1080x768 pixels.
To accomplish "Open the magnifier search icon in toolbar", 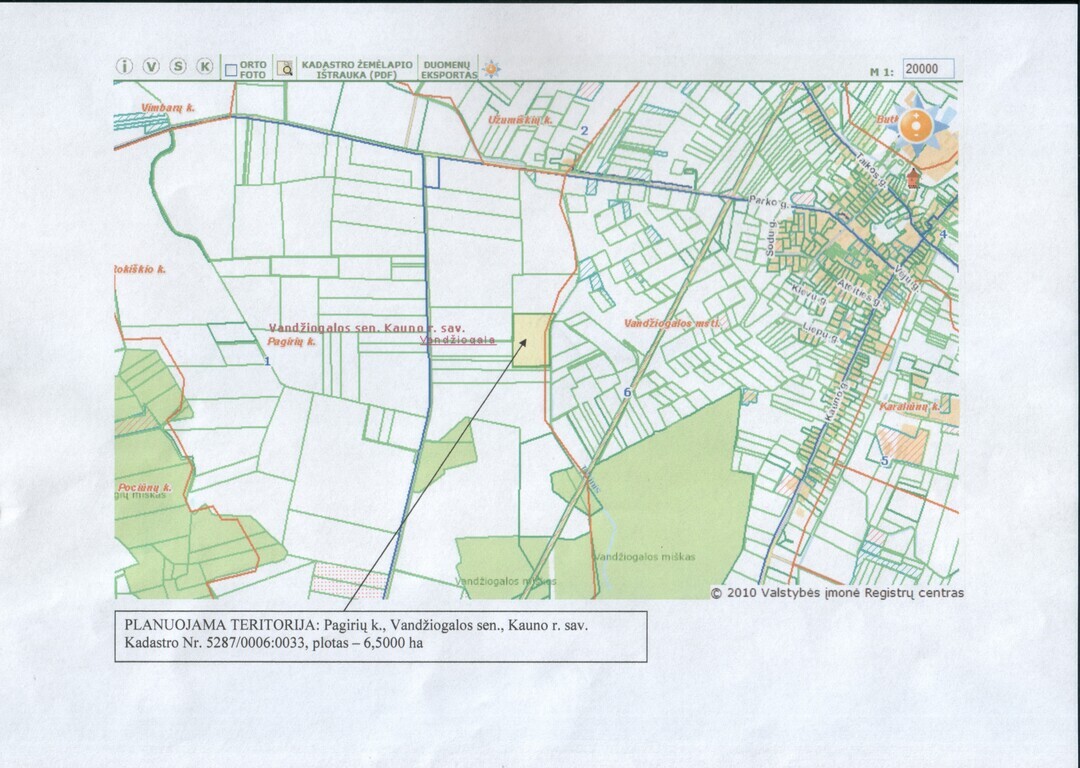I will 285,68.
